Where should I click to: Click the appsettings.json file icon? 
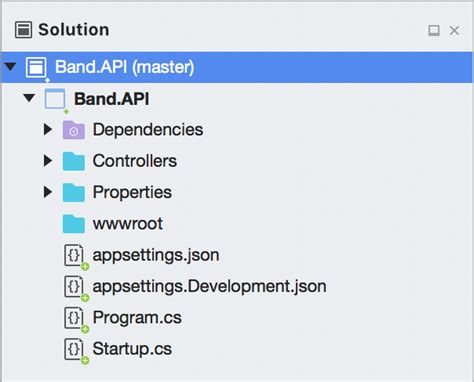pos(74,256)
